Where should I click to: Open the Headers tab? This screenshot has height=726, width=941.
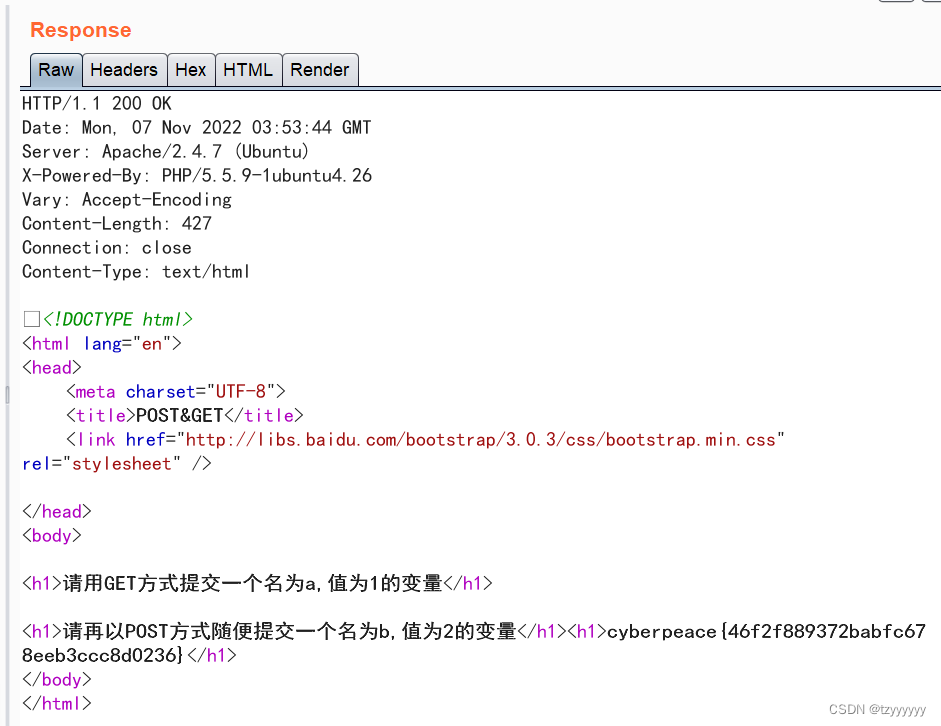[124, 70]
